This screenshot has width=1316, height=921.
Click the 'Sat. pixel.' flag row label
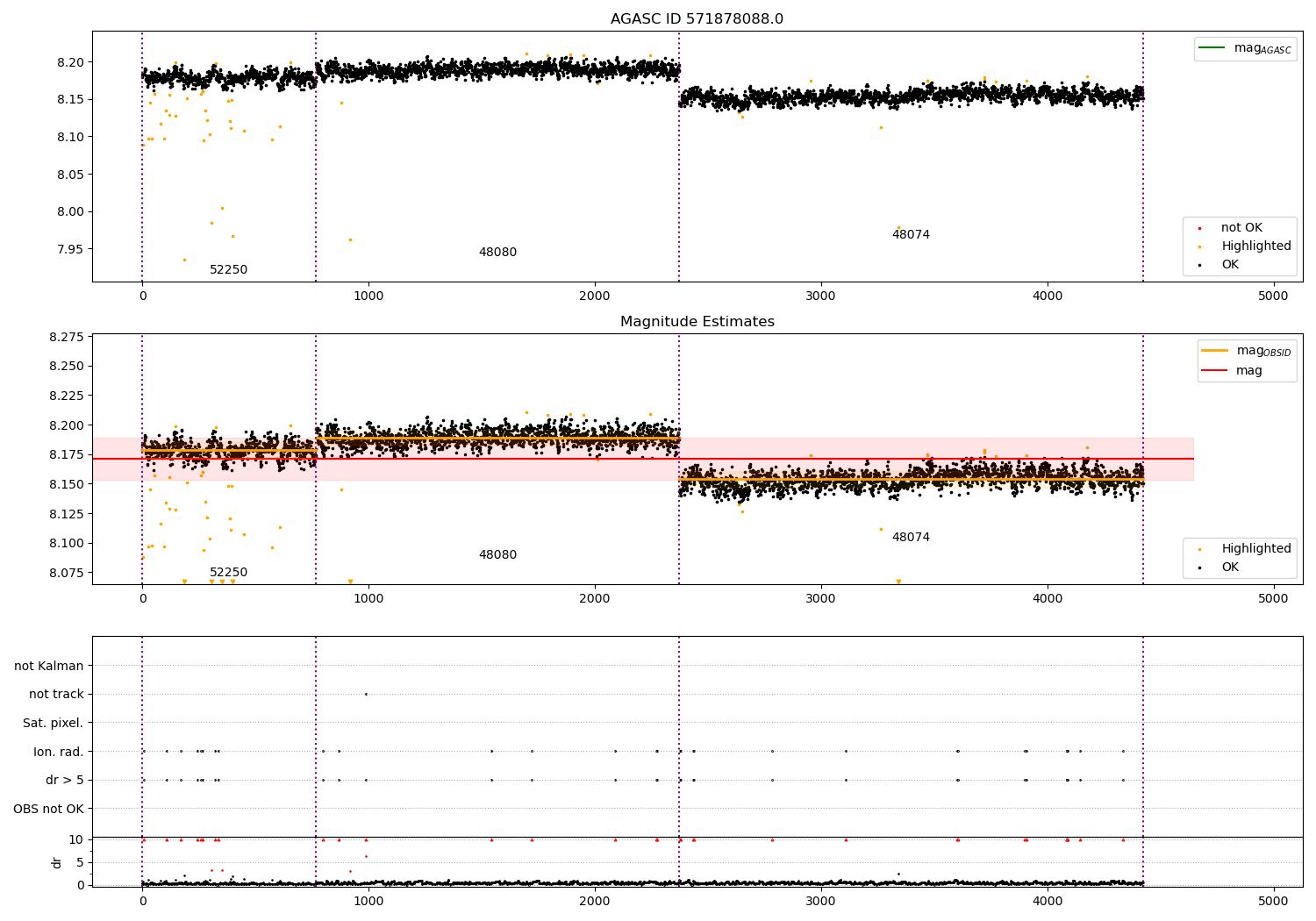coord(54,724)
